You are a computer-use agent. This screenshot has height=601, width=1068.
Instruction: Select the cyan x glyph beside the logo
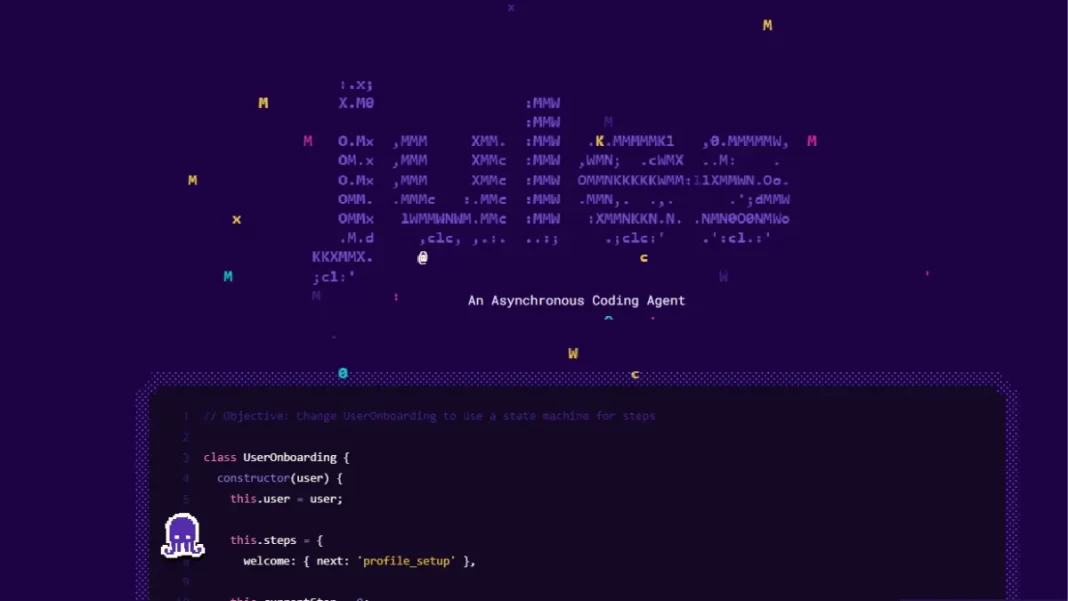[236, 219]
